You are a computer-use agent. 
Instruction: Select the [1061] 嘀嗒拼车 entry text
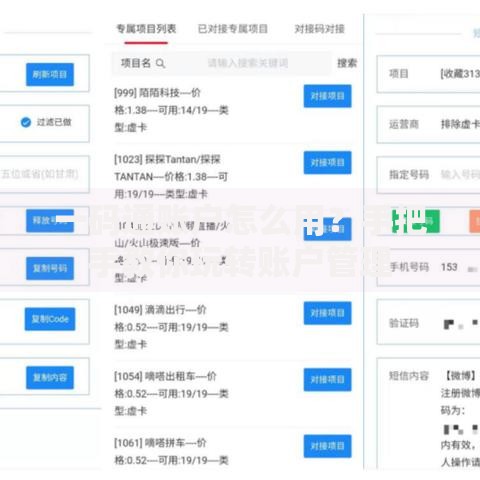(x=171, y=452)
